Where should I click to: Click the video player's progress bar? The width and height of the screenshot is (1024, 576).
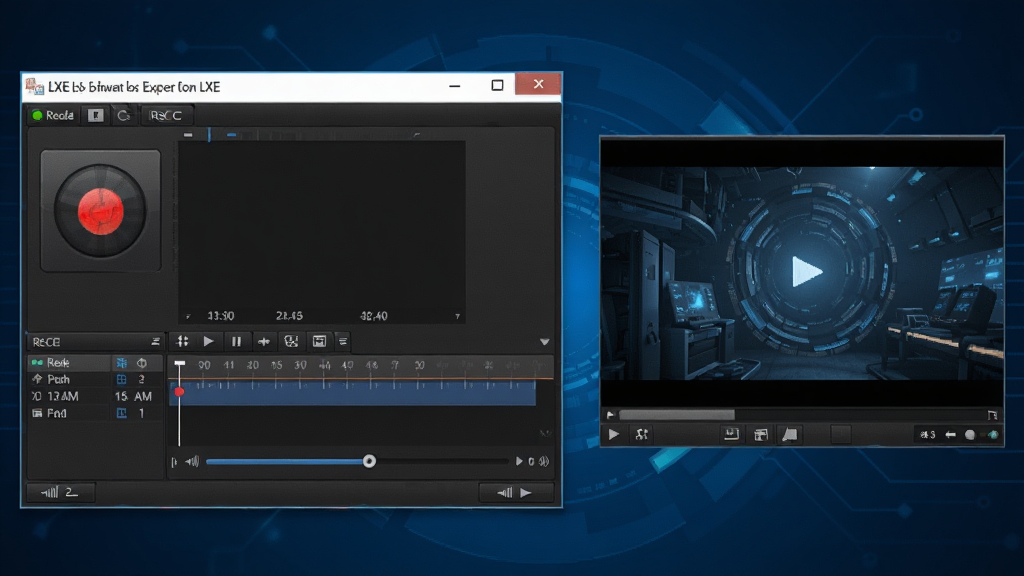(x=803, y=415)
